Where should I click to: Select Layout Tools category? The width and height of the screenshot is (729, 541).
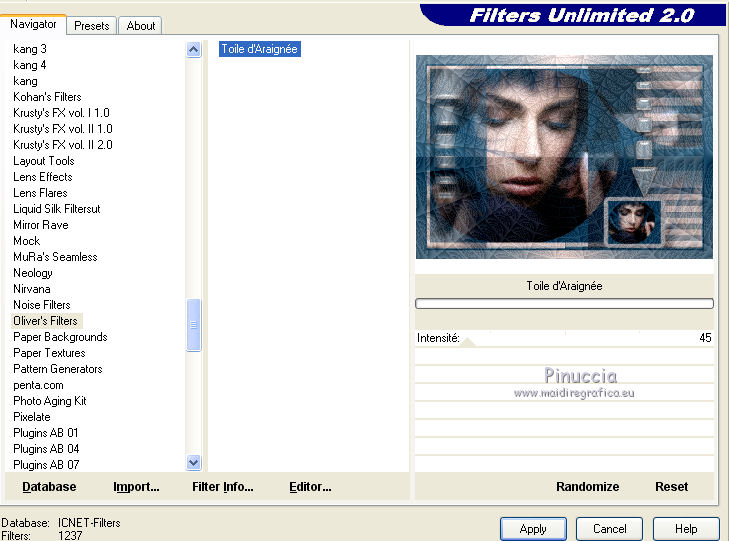tap(44, 161)
